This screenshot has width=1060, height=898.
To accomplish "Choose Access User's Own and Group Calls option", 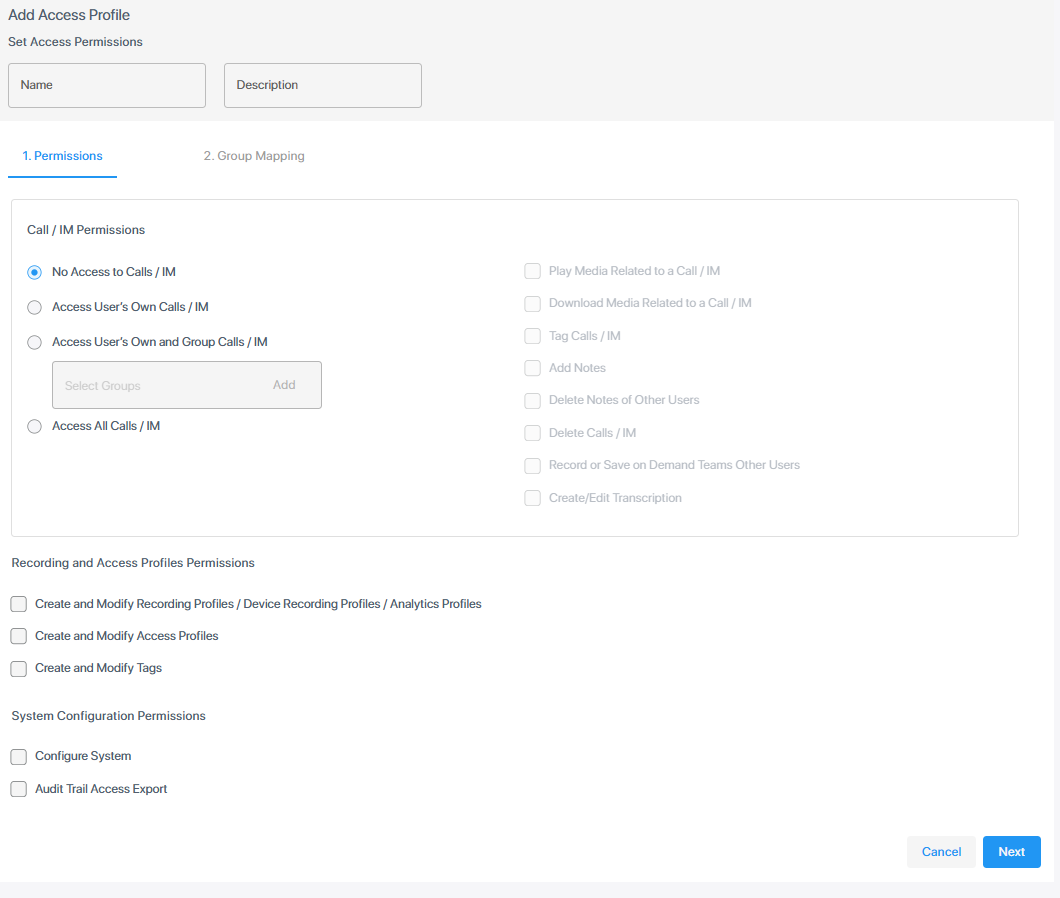I will point(35,342).
